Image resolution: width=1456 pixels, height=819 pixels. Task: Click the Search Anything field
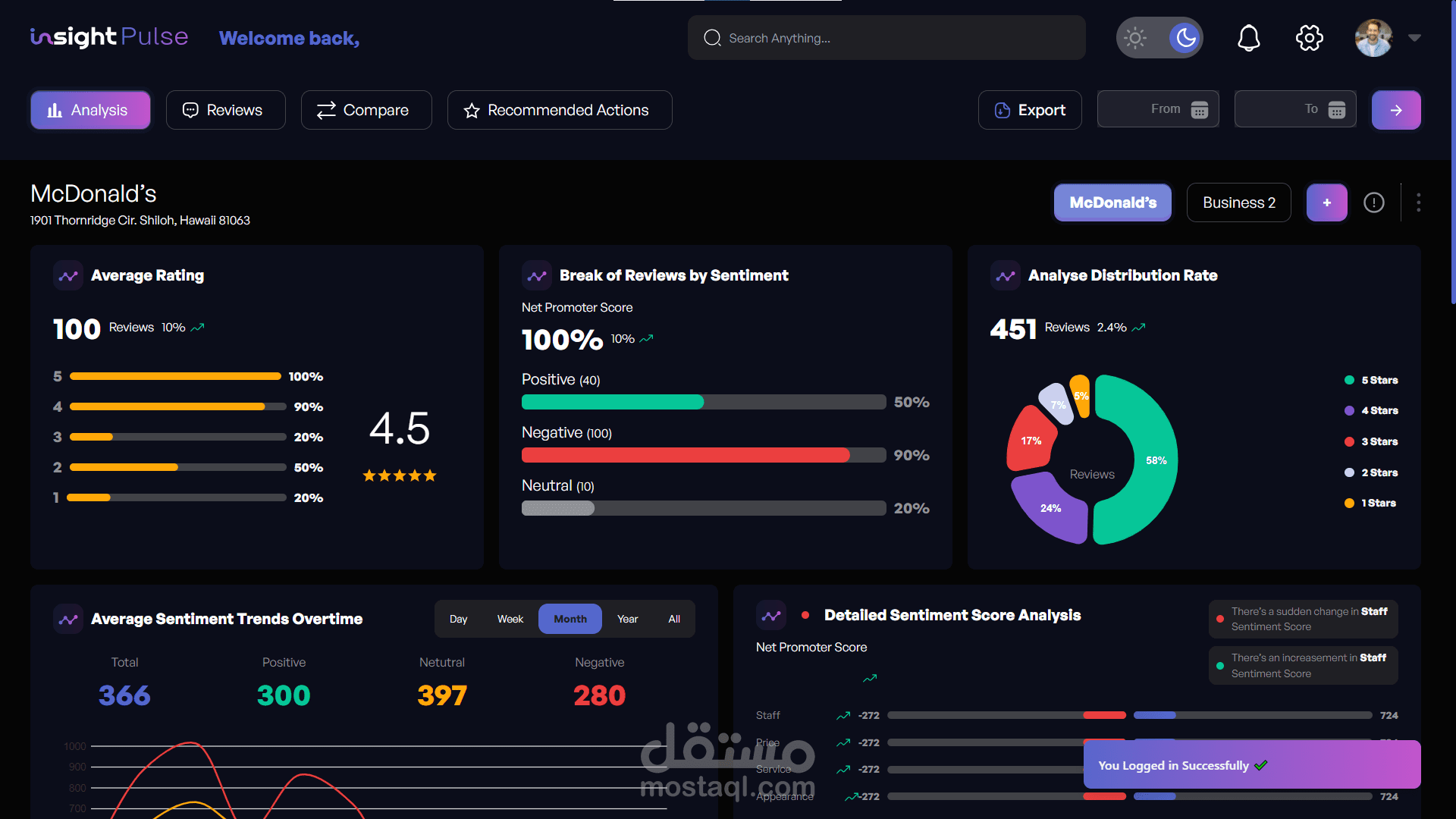pyautogui.click(x=886, y=38)
